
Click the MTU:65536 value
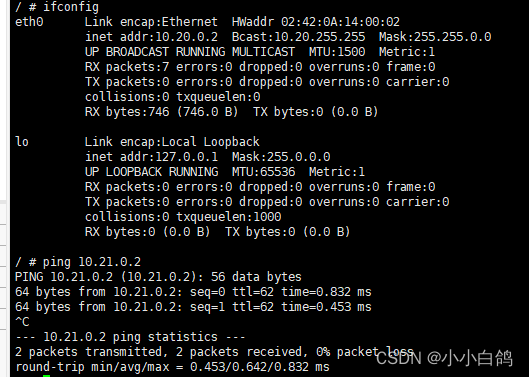click(x=263, y=172)
